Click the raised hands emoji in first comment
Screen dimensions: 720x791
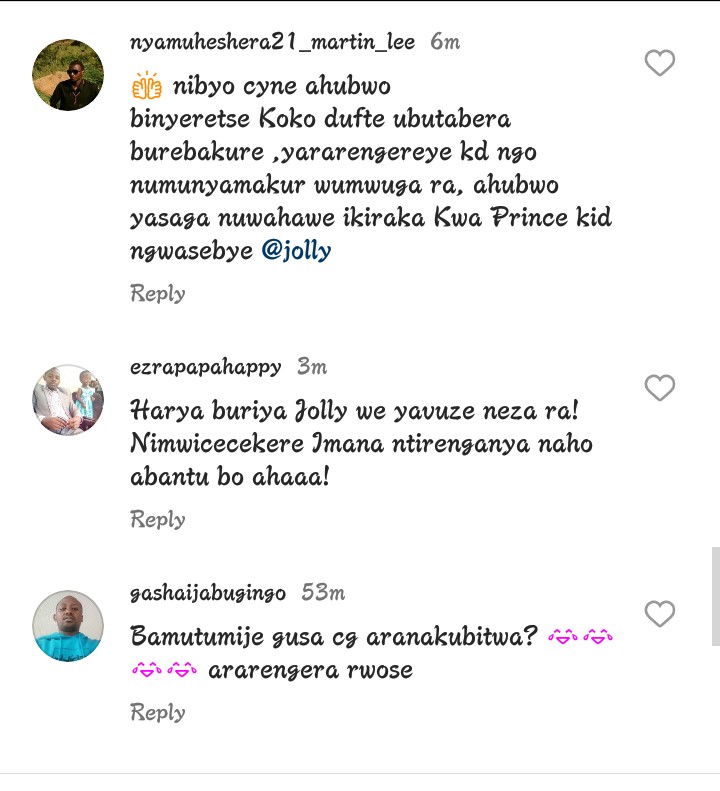point(147,85)
